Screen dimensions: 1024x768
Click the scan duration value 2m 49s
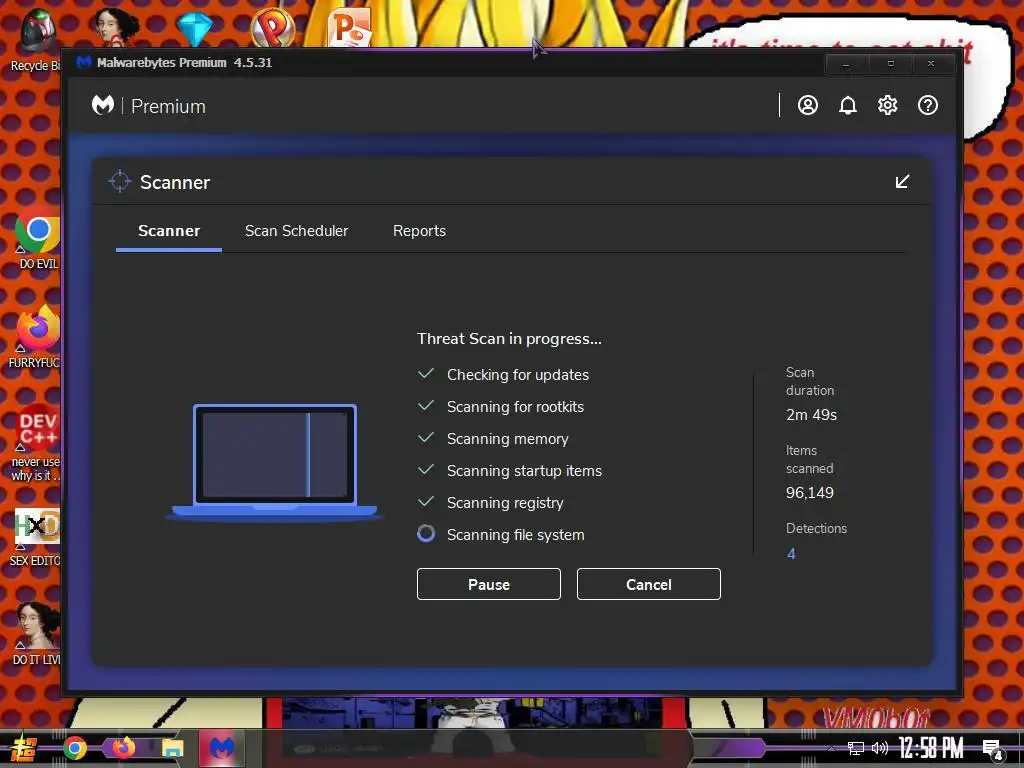tap(811, 415)
